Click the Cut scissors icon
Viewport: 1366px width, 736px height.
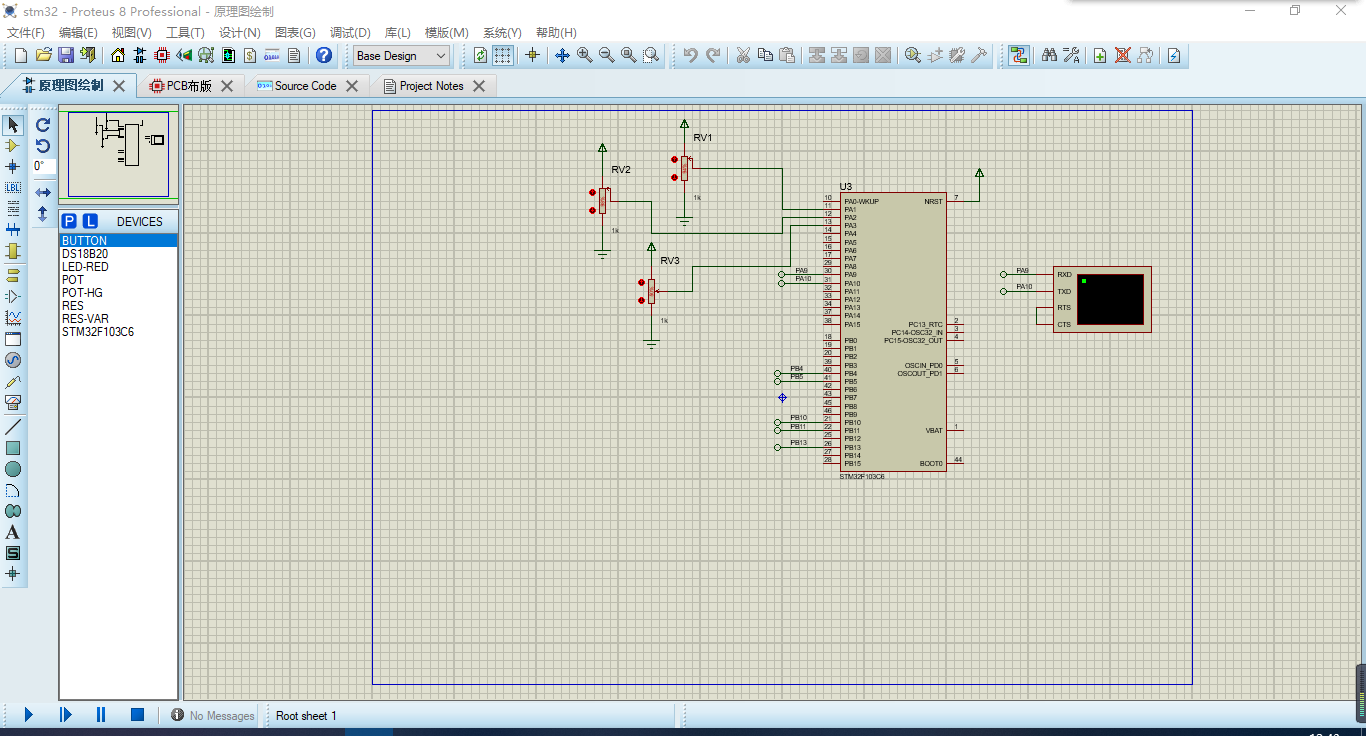point(743,55)
